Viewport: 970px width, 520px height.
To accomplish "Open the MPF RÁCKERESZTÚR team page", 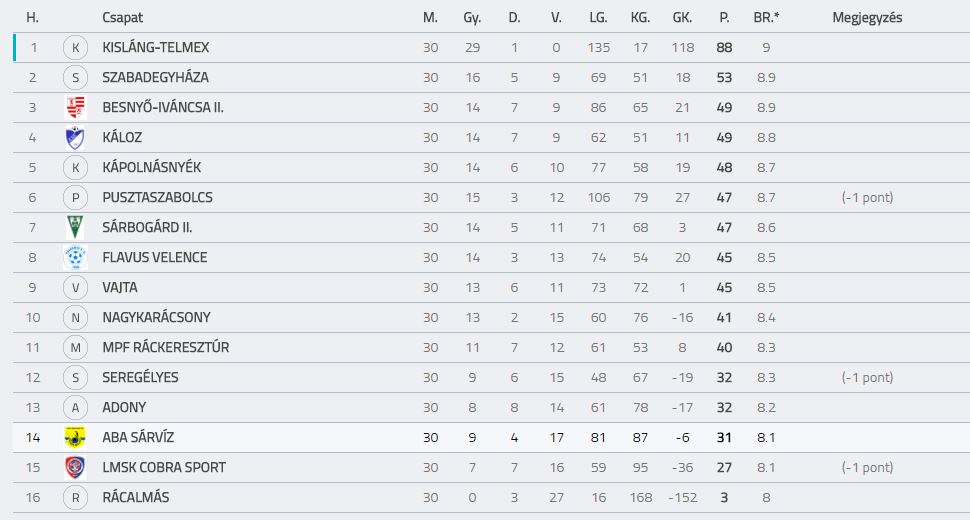I will (166, 347).
